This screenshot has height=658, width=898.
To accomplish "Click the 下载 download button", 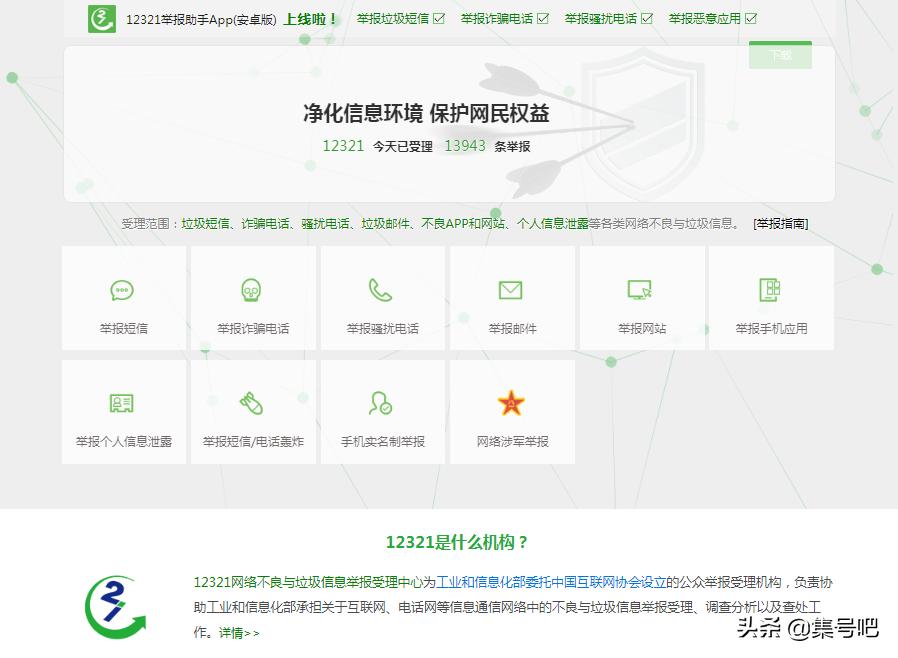I will coord(781,56).
